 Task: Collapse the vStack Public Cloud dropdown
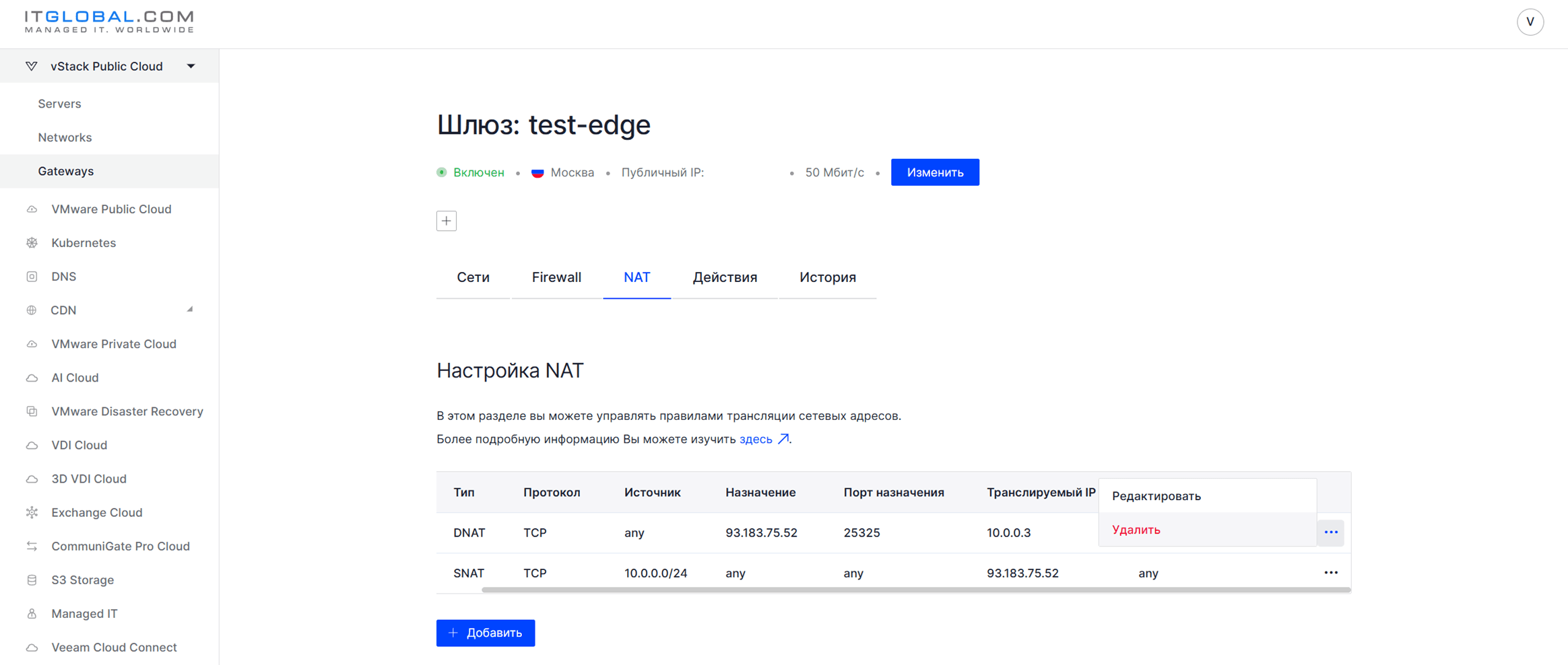(191, 66)
